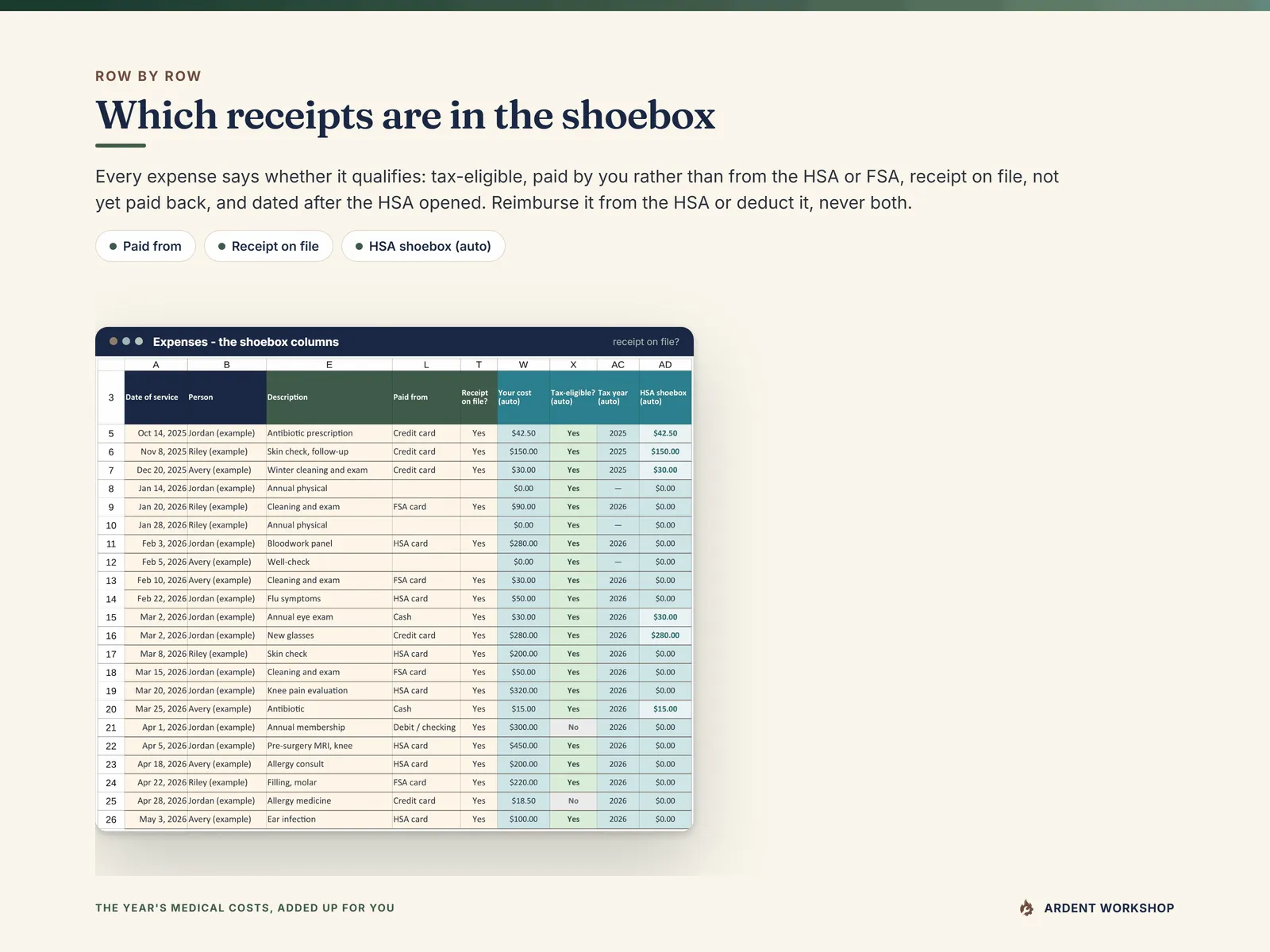The height and width of the screenshot is (952, 1270).
Task: Click the 'Antibiotic prescription' description cell
Action: (329, 433)
